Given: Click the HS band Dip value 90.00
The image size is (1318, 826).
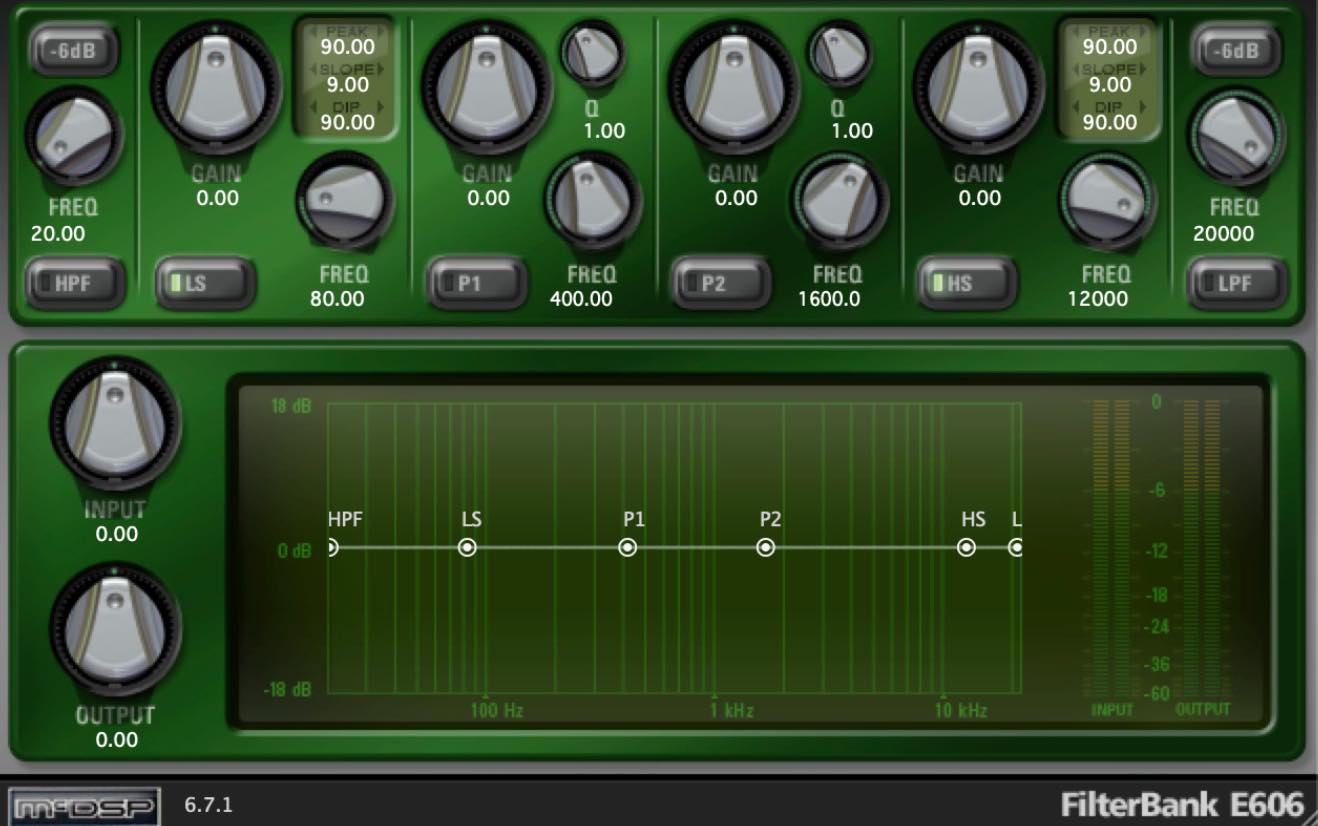Looking at the screenshot, I should [1110, 122].
